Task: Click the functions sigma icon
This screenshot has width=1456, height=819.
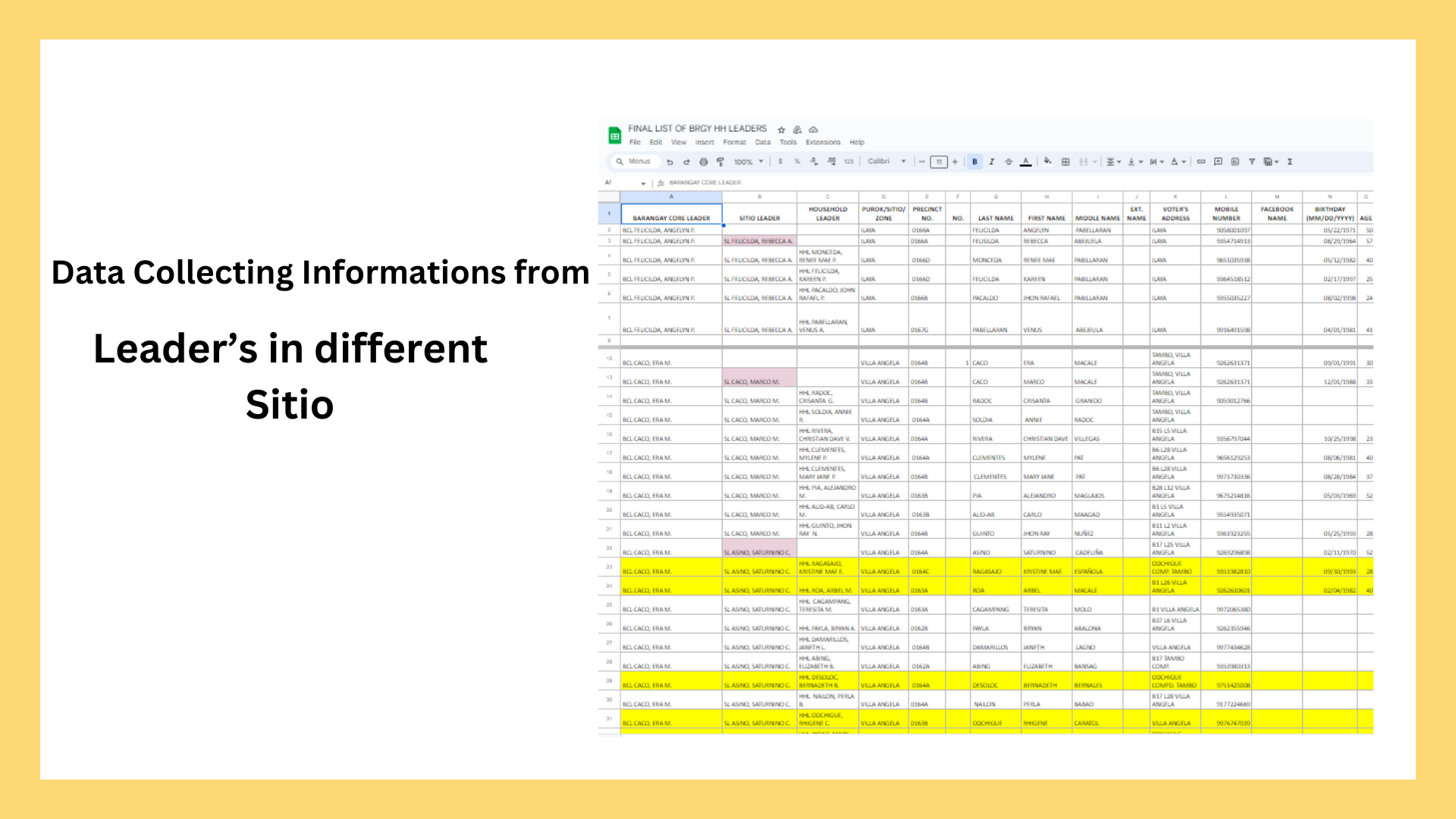Action: (x=1290, y=162)
